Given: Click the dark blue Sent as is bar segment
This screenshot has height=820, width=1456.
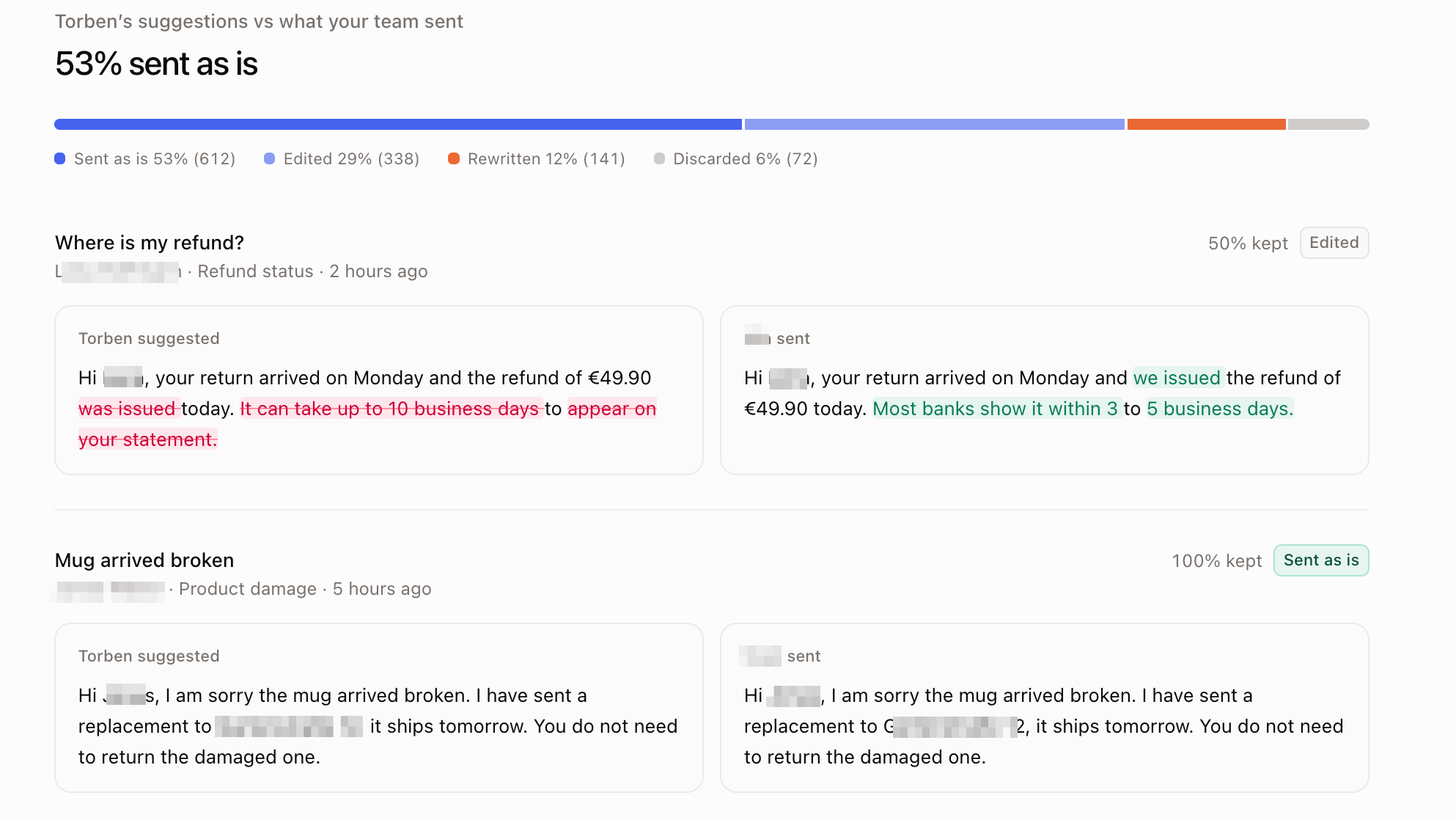Looking at the screenshot, I should [x=398, y=125].
